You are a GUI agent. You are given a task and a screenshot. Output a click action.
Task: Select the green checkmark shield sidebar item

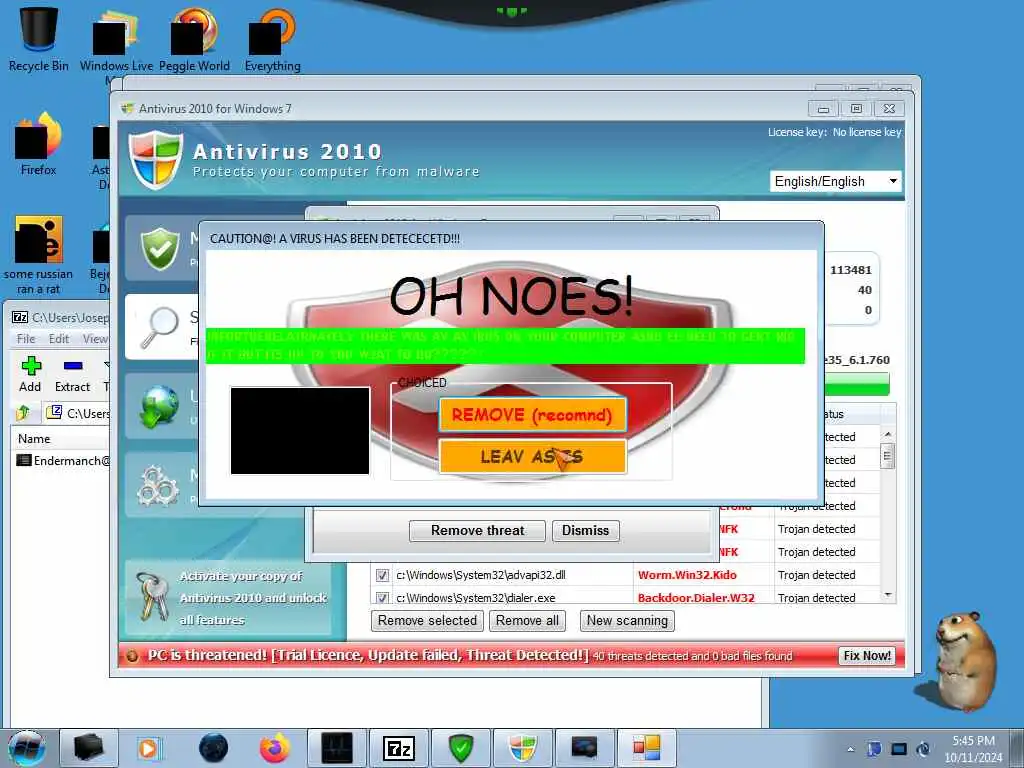click(x=161, y=248)
